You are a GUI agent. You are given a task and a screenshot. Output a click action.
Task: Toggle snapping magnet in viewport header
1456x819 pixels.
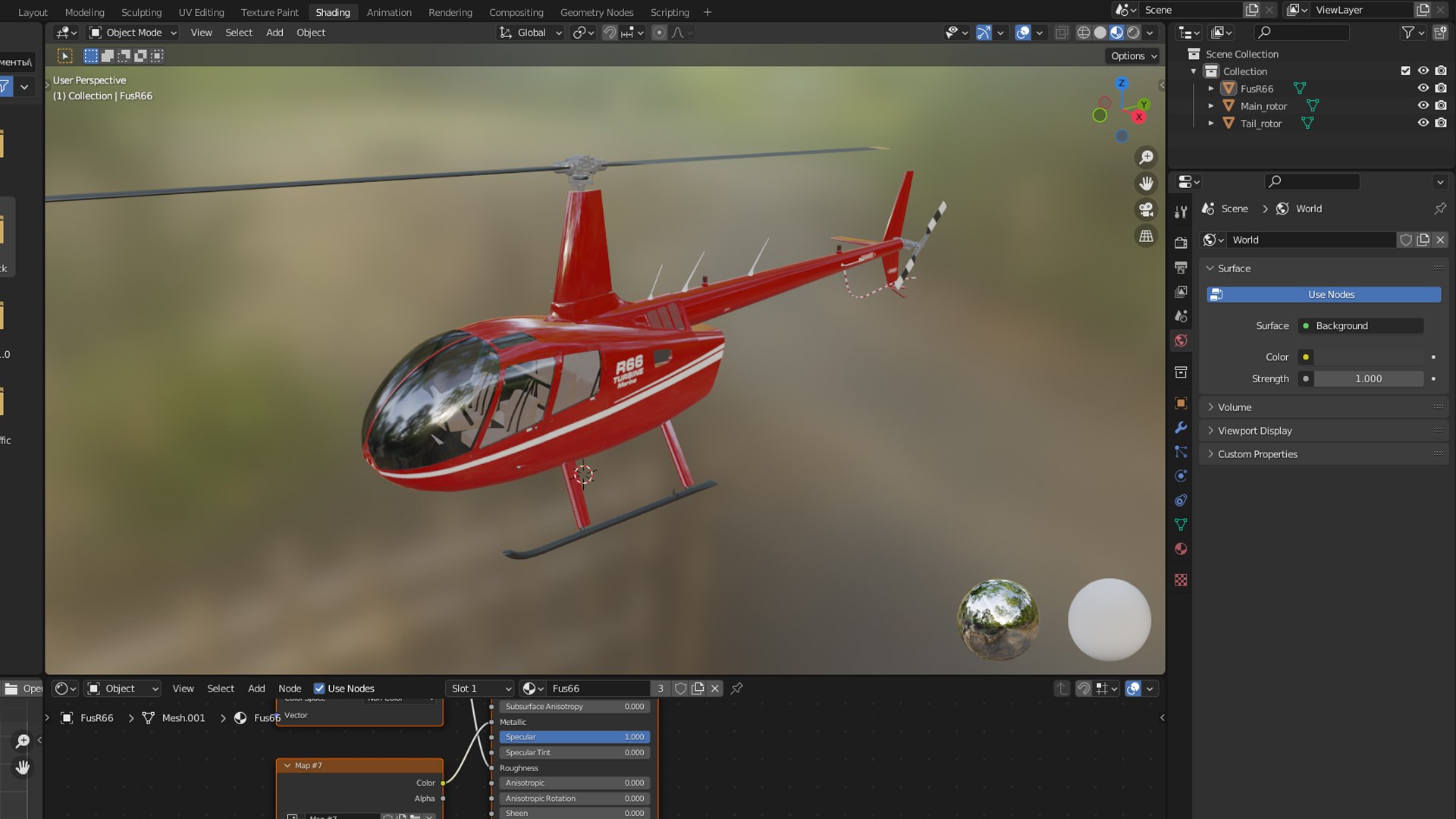609,33
